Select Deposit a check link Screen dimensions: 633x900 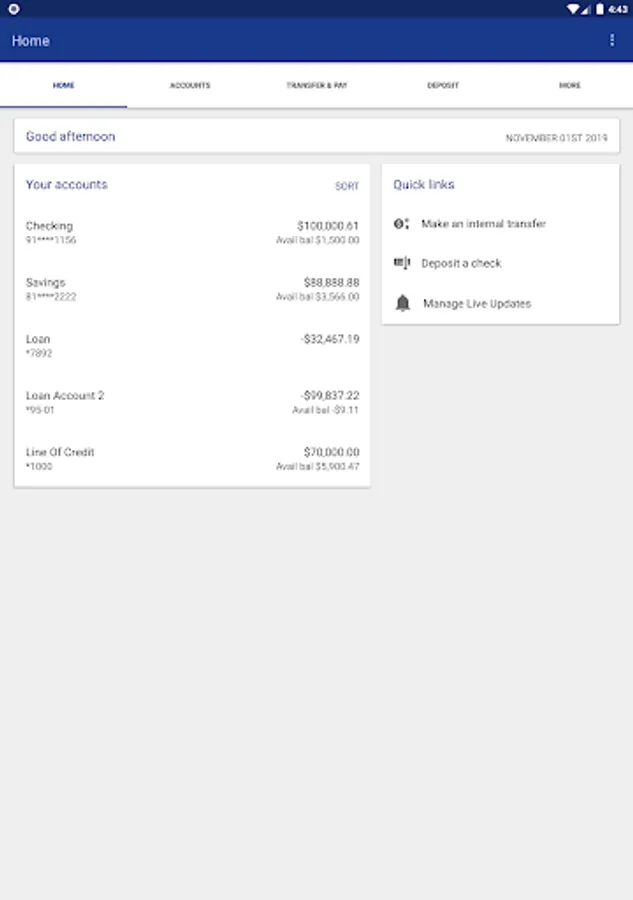point(461,263)
